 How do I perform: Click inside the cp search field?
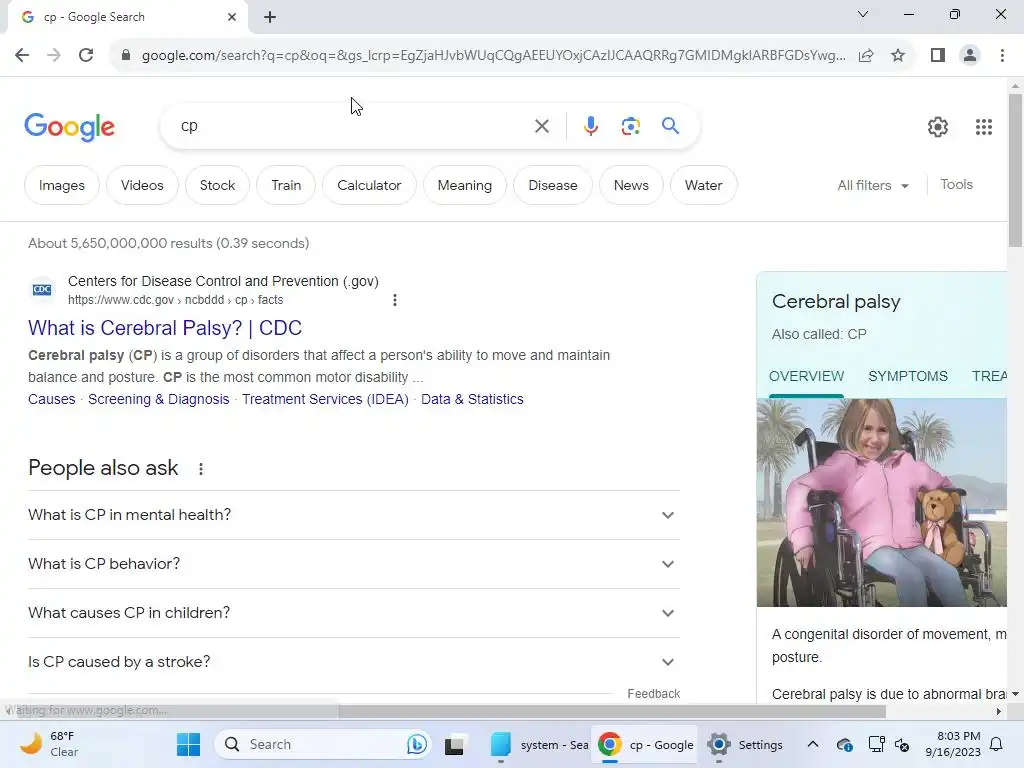[353, 126]
